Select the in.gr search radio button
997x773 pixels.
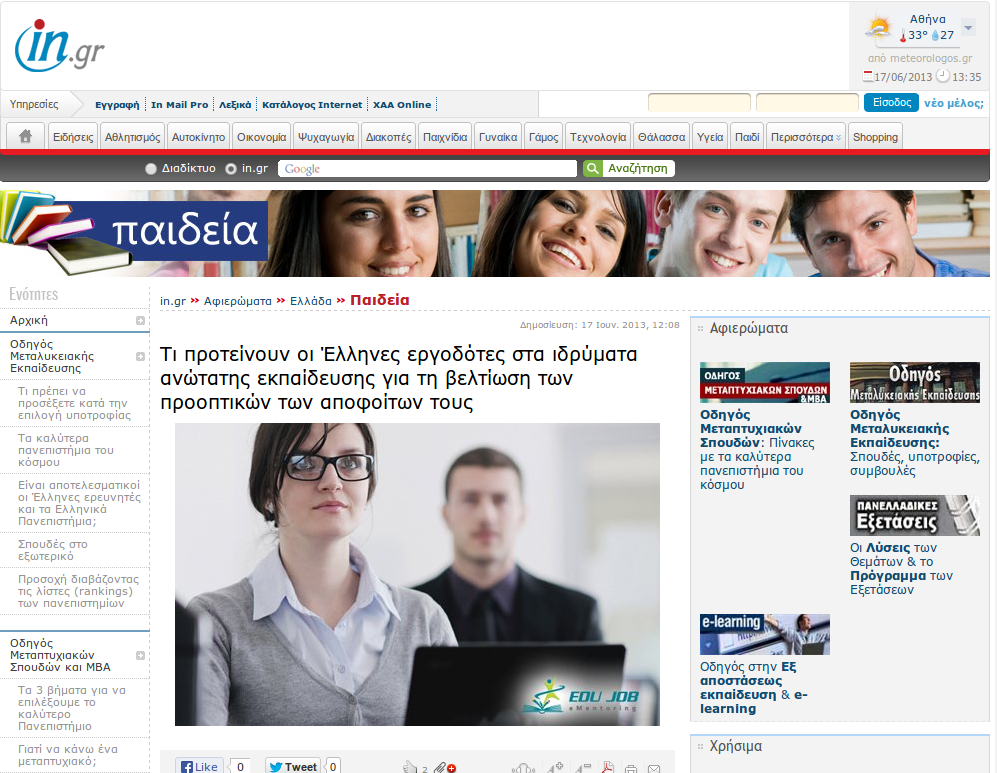[231, 169]
